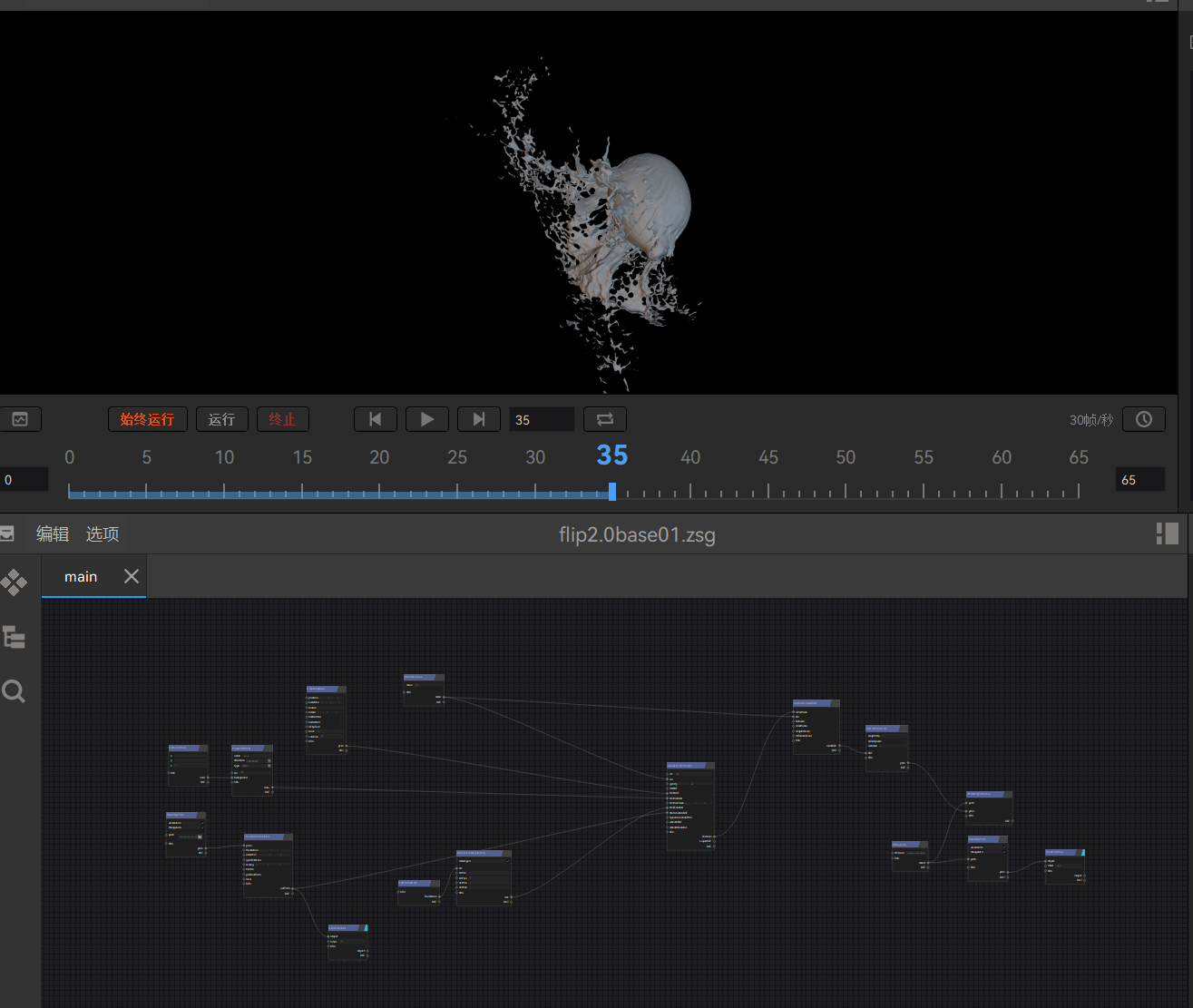The image size is (1193, 1008).
Task: Toggle cyan view flag on rightmost node
Action: pyautogui.click(x=1082, y=852)
